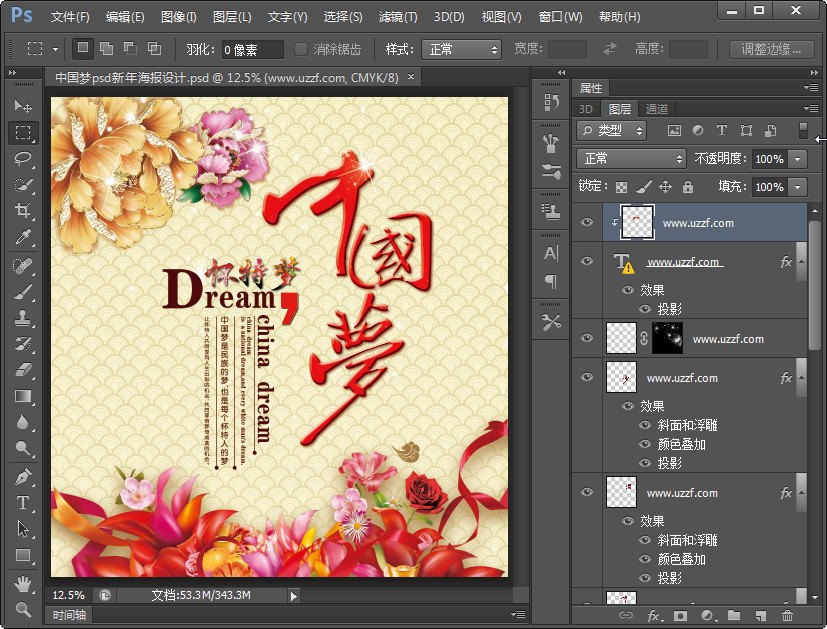Enable the anti-alias checkbox
This screenshot has width=827, height=629.
pyautogui.click(x=301, y=49)
